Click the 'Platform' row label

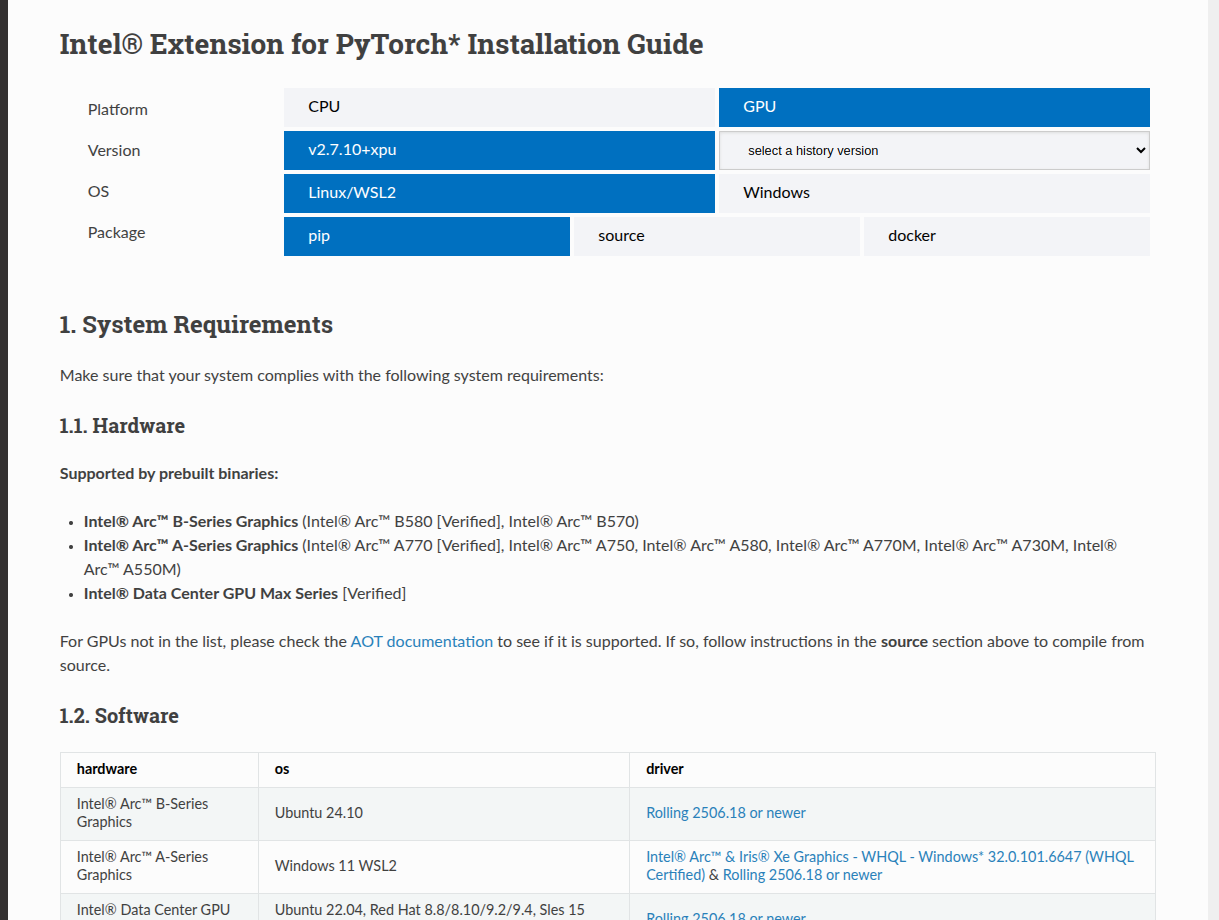[x=117, y=110]
